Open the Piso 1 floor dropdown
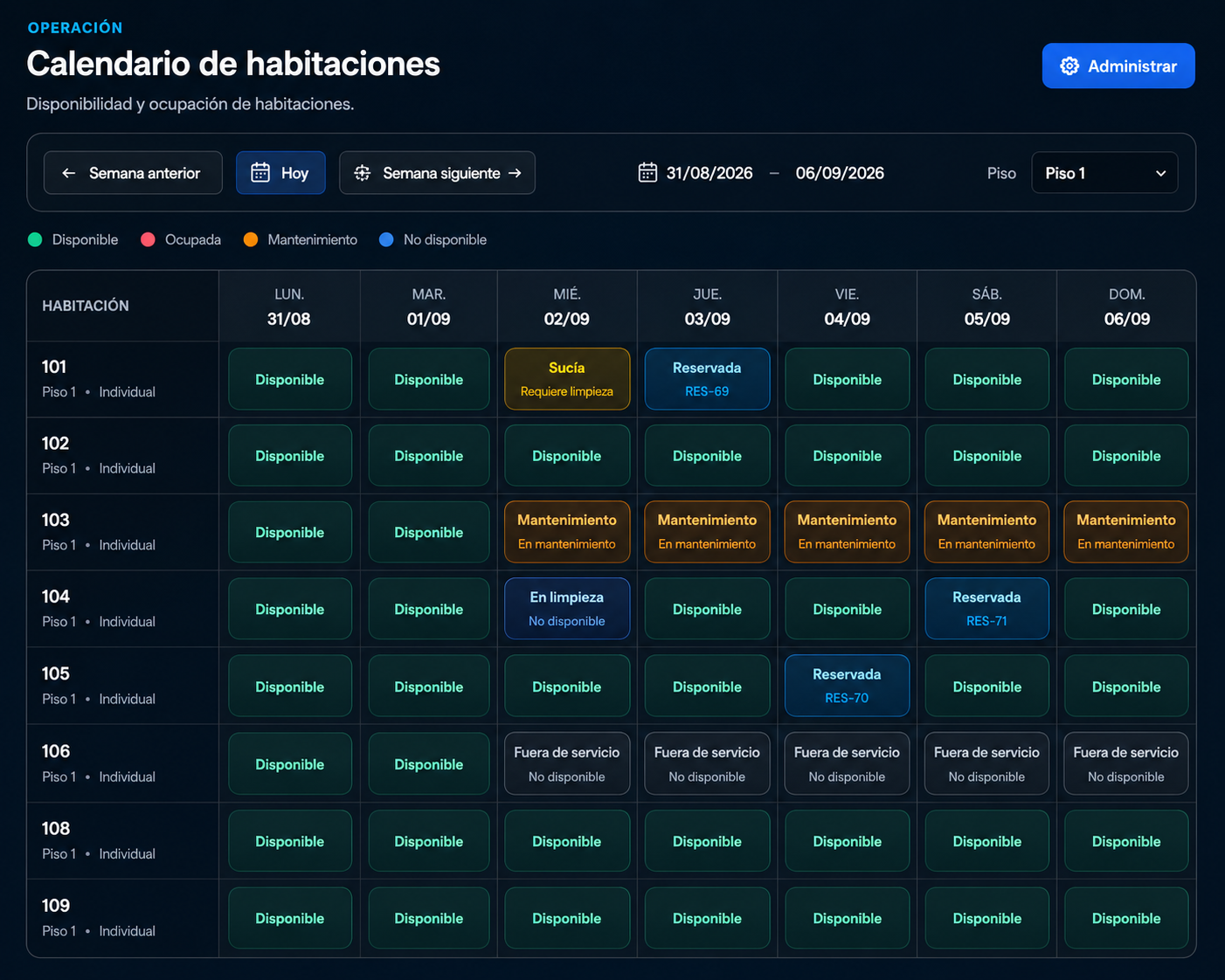Screen dimensions: 1225x980 pos(1104,173)
